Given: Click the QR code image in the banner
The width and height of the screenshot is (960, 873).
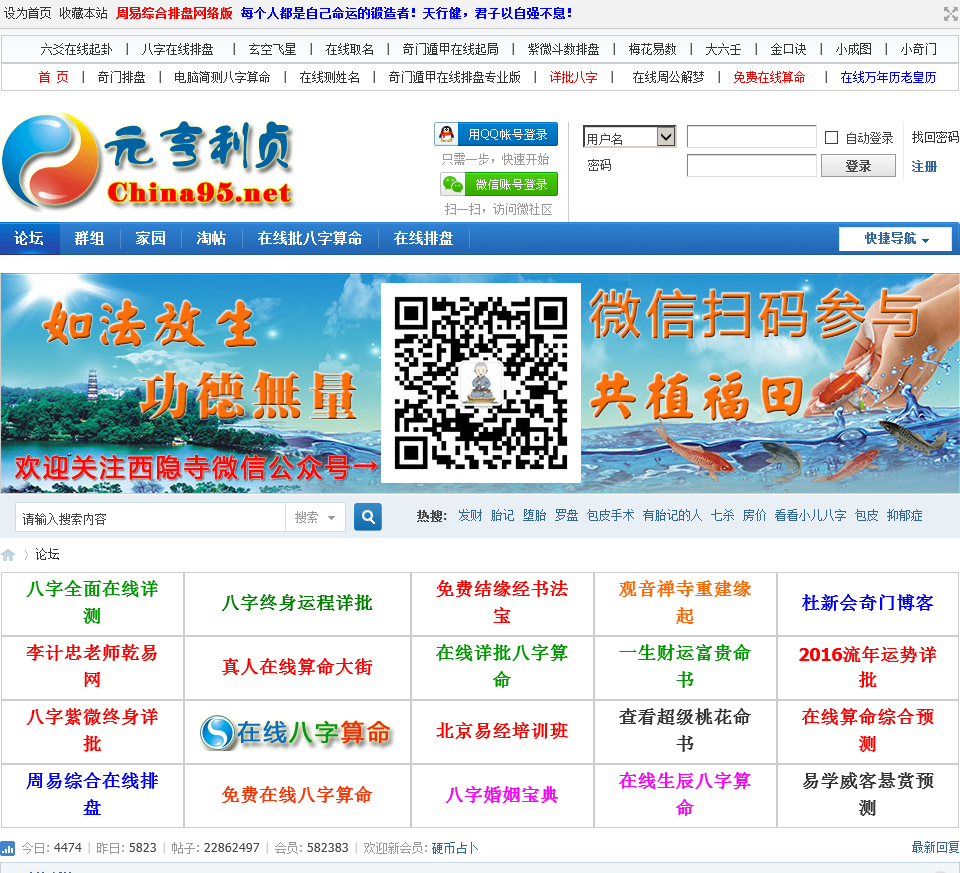Looking at the screenshot, I should pos(481,383).
